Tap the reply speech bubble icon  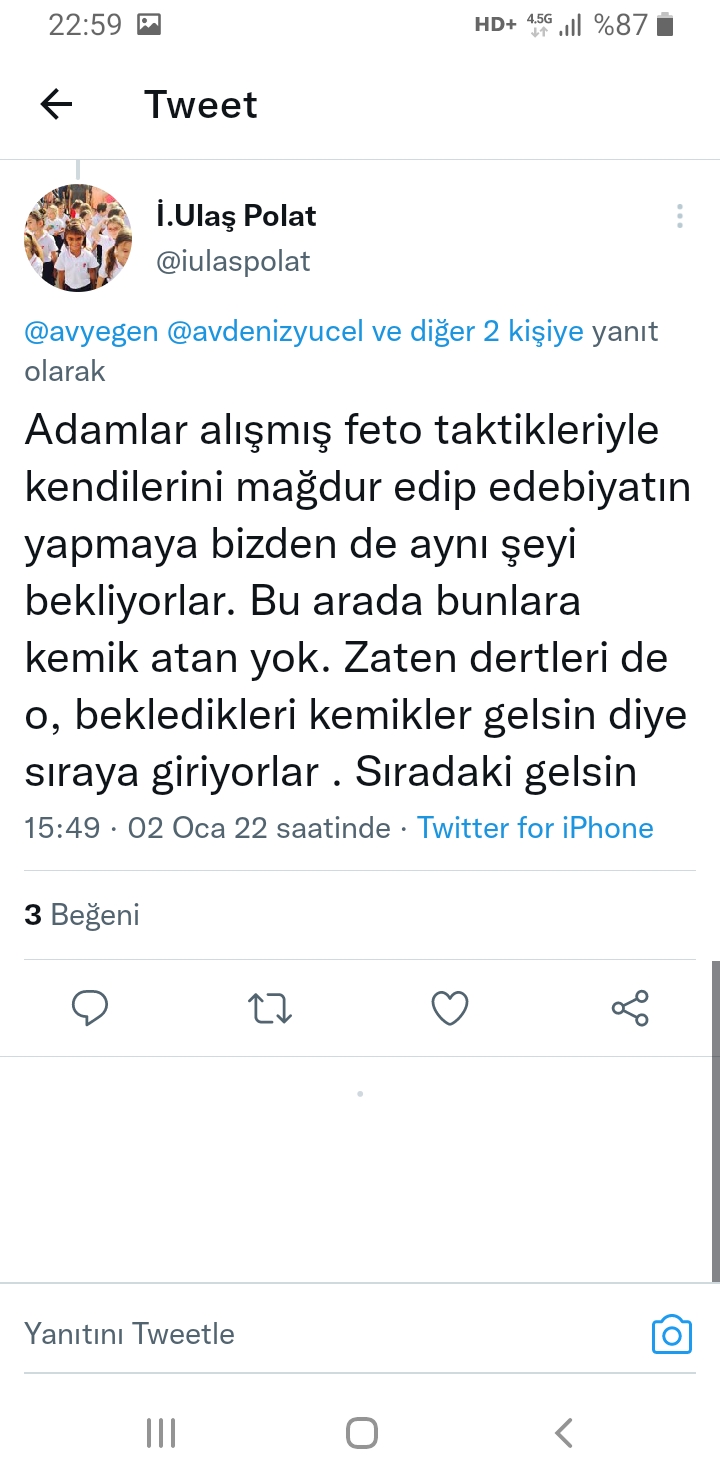90,1008
